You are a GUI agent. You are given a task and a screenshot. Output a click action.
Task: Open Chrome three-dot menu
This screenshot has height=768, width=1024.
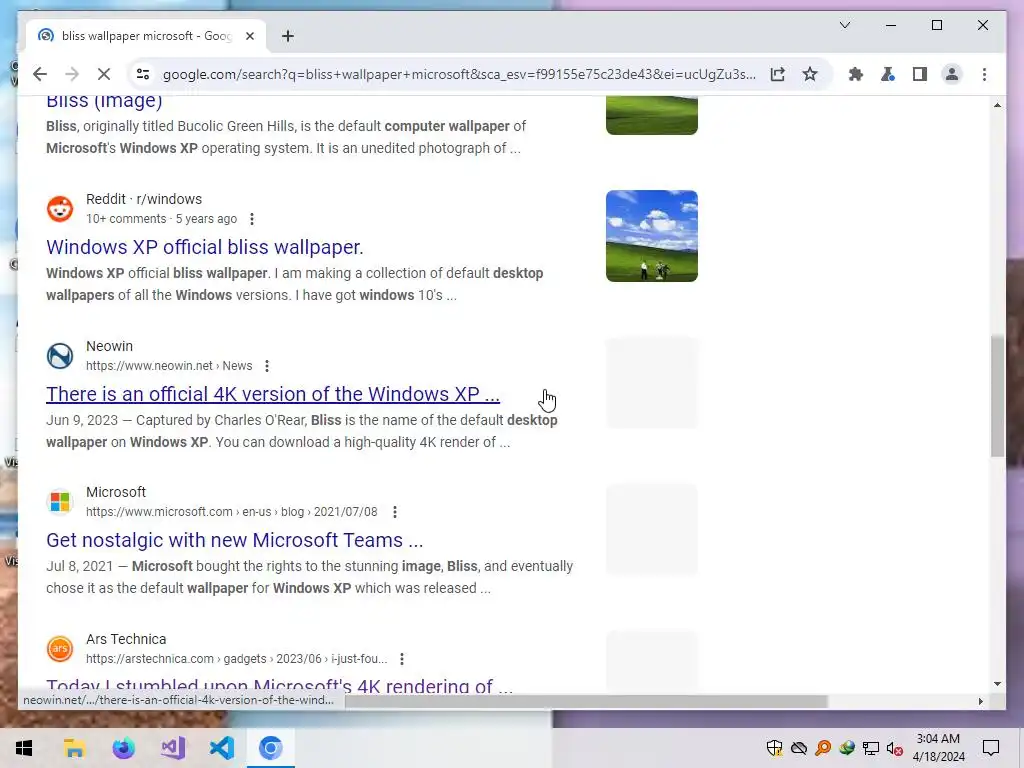(984, 74)
